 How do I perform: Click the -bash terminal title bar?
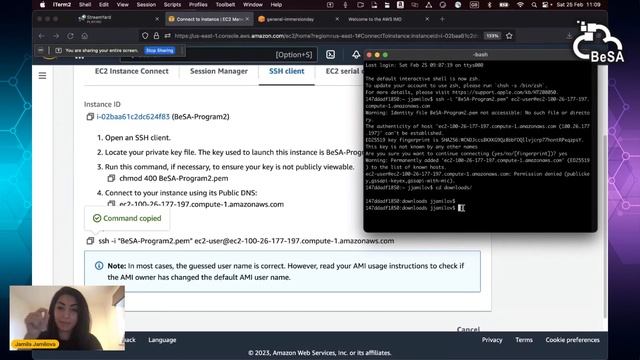click(x=480, y=54)
